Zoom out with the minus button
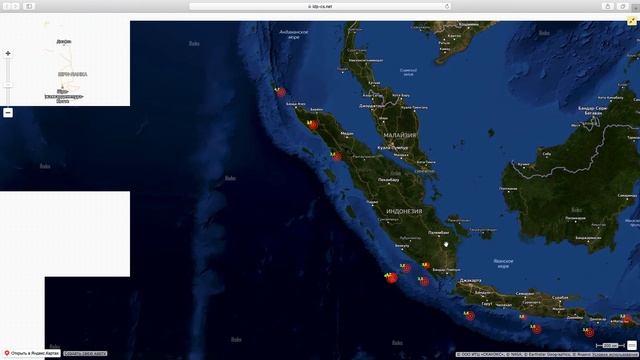640x360 pixels. pyautogui.click(x=8, y=113)
